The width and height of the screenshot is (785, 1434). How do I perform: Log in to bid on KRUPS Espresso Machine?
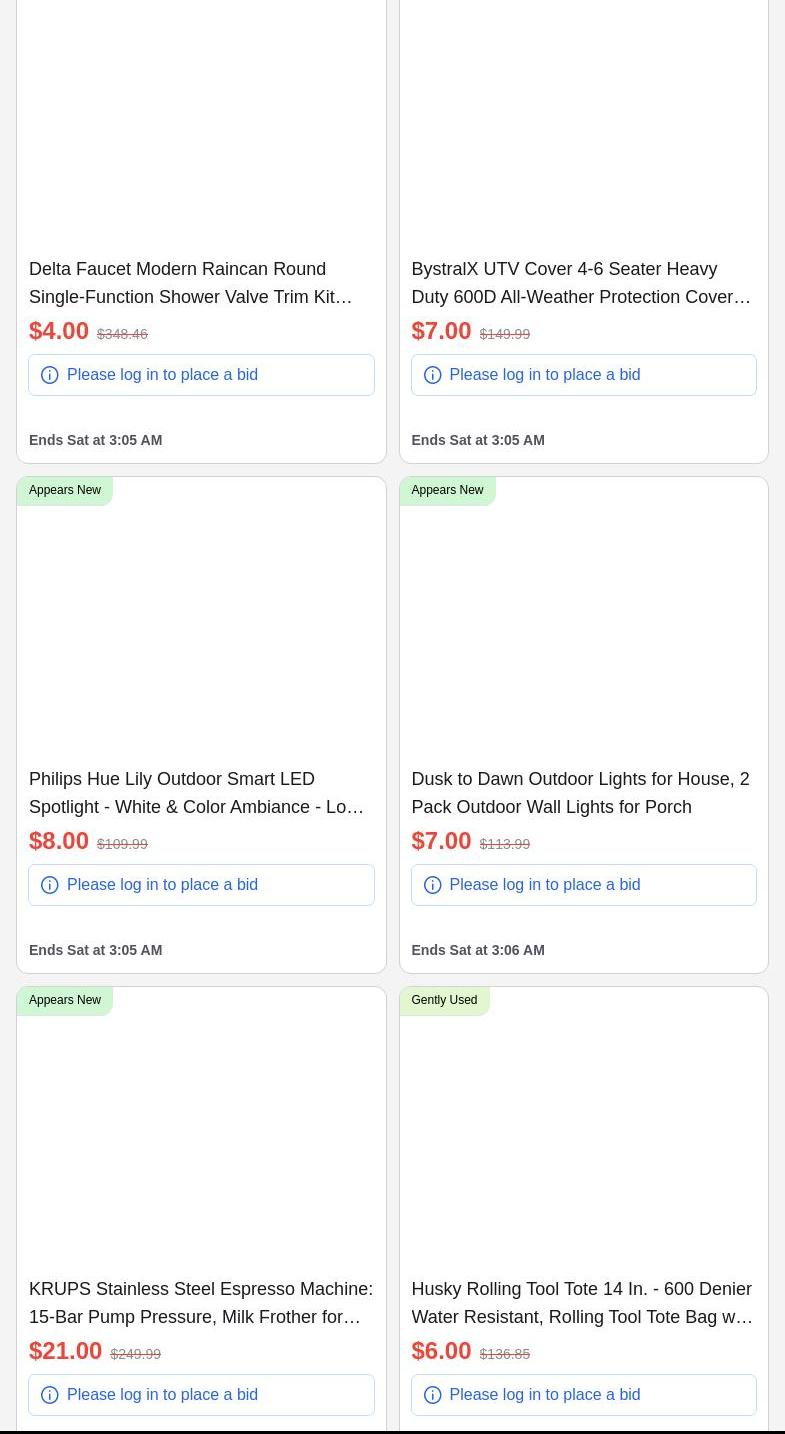click(x=162, y=1395)
